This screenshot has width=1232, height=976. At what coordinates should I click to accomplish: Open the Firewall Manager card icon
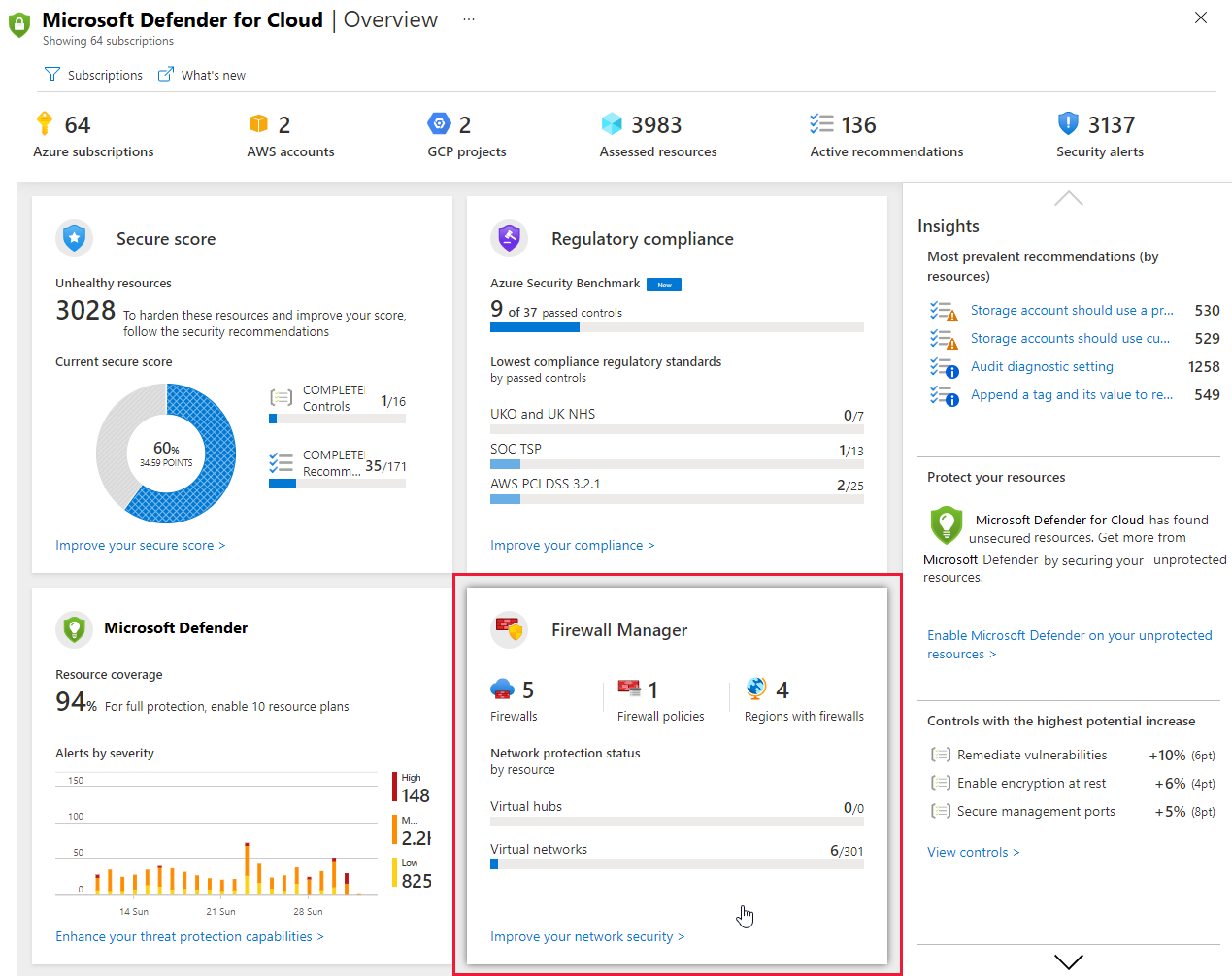click(x=510, y=629)
